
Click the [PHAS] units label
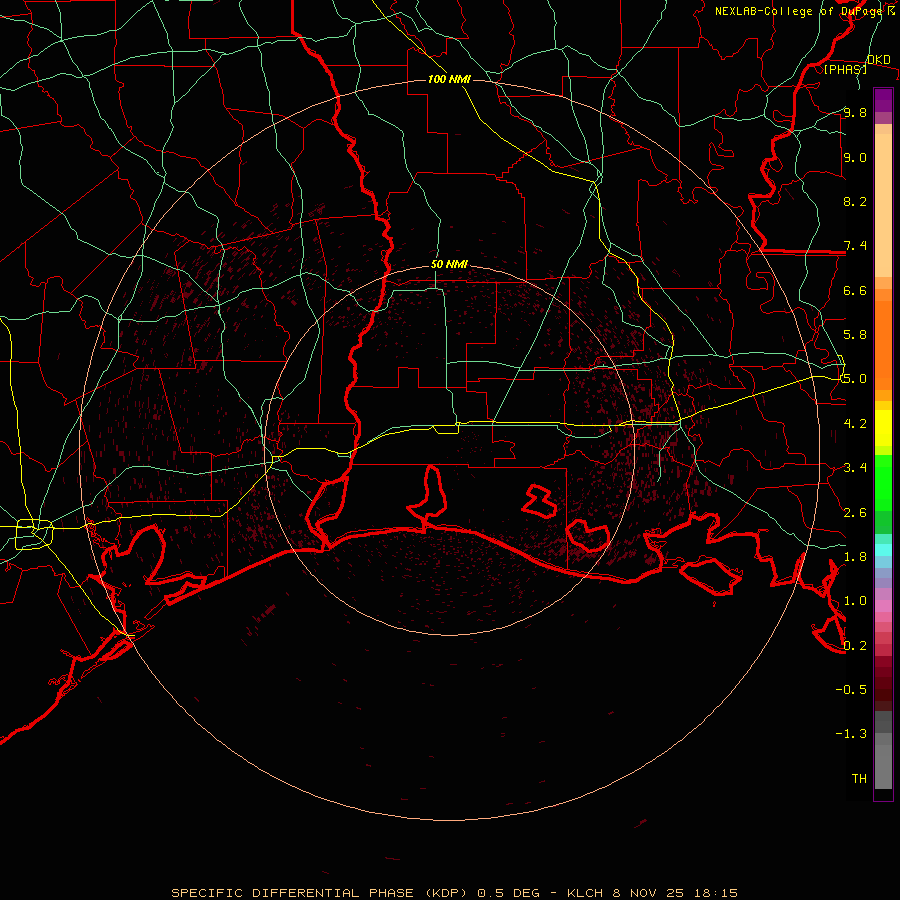tap(845, 69)
